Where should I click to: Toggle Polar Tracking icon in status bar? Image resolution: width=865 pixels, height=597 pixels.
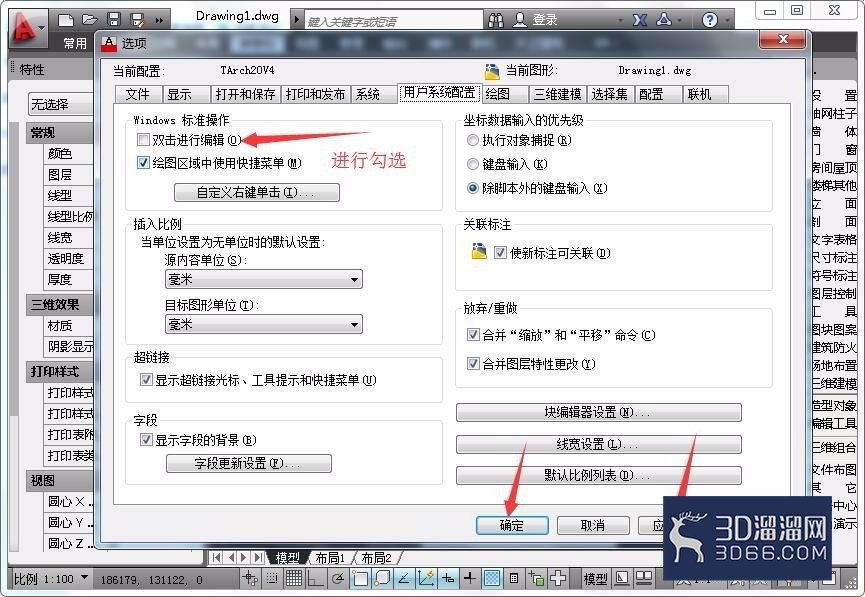(338, 578)
